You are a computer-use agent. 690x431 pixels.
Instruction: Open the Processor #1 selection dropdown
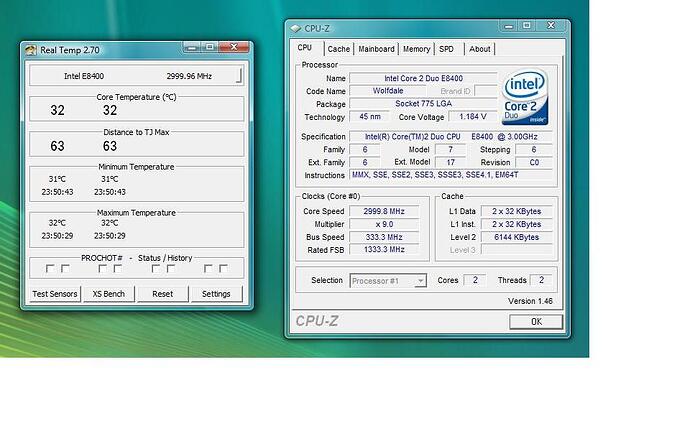tap(421, 280)
